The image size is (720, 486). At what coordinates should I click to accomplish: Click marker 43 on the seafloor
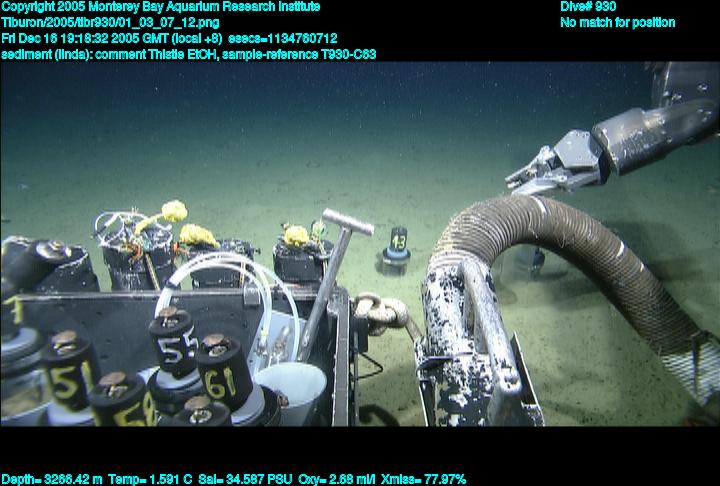point(397,243)
